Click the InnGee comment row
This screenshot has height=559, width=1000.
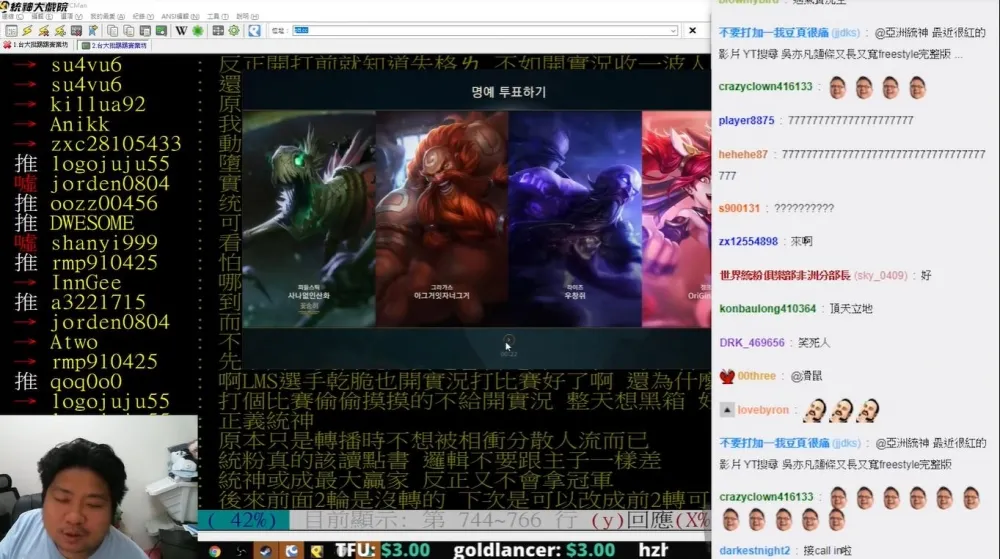355,282
